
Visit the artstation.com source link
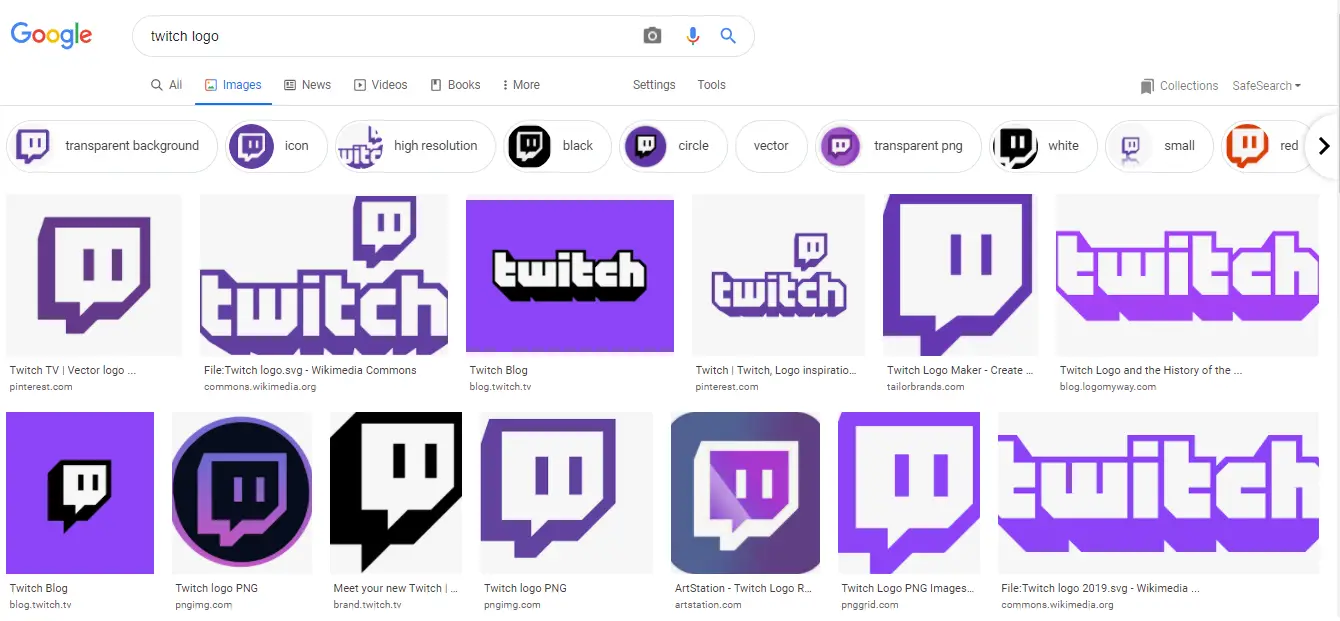point(709,605)
